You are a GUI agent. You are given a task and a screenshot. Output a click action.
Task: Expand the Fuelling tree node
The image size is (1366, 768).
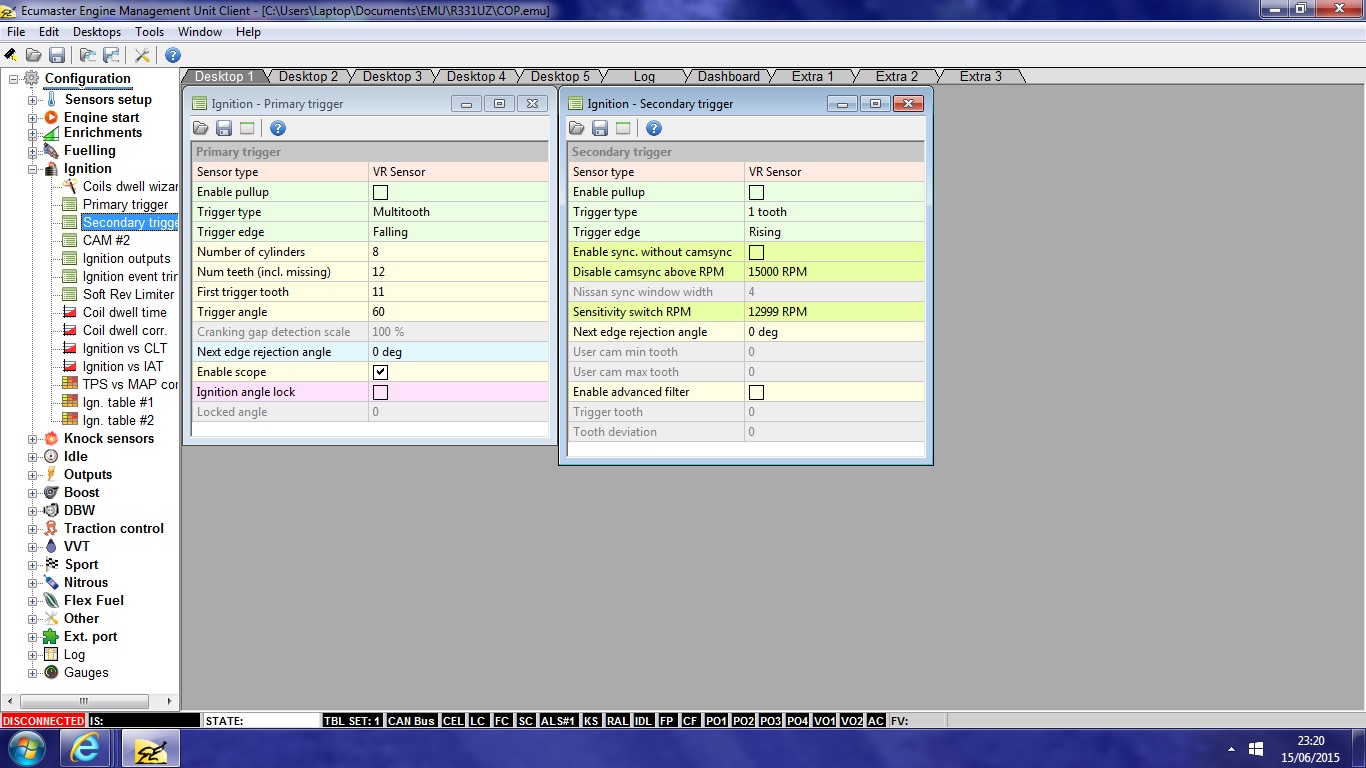[x=33, y=151]
